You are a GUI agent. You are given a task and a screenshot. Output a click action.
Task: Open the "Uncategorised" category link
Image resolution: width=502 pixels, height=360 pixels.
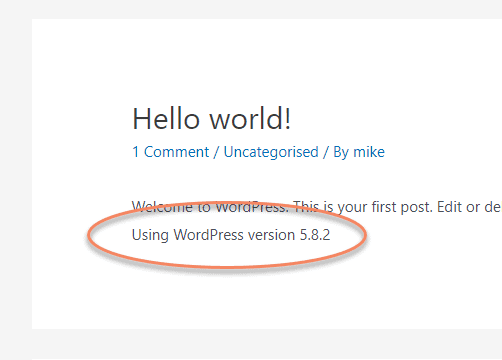coord(271,152)
